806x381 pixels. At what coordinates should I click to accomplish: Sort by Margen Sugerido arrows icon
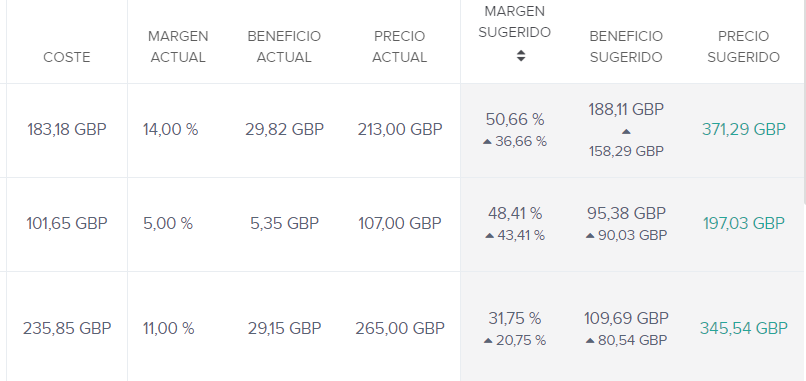click(521, 56)
